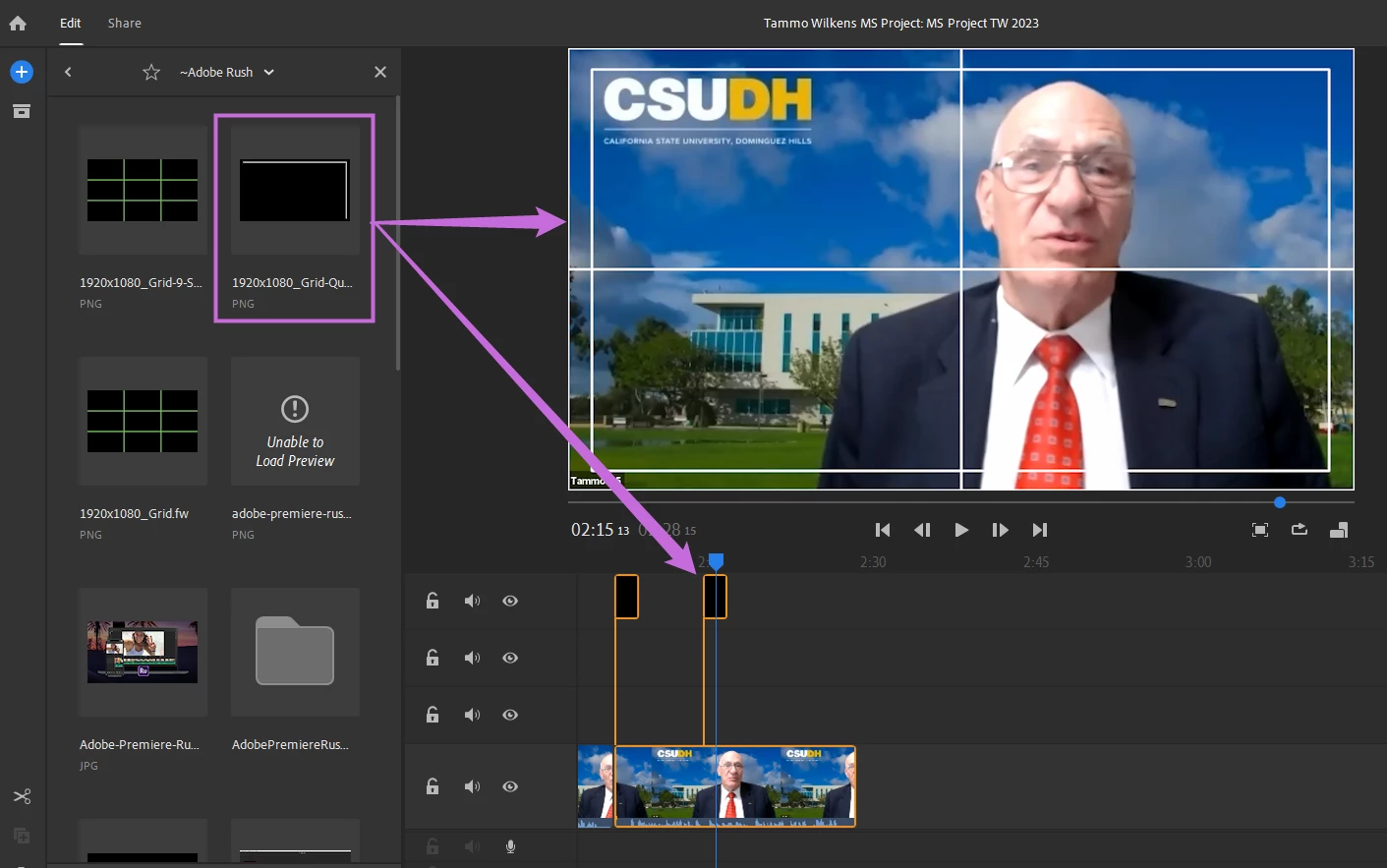Screen dimensions: 1387x868
Task: Lock the second video track
Action: tap(433, 658)
